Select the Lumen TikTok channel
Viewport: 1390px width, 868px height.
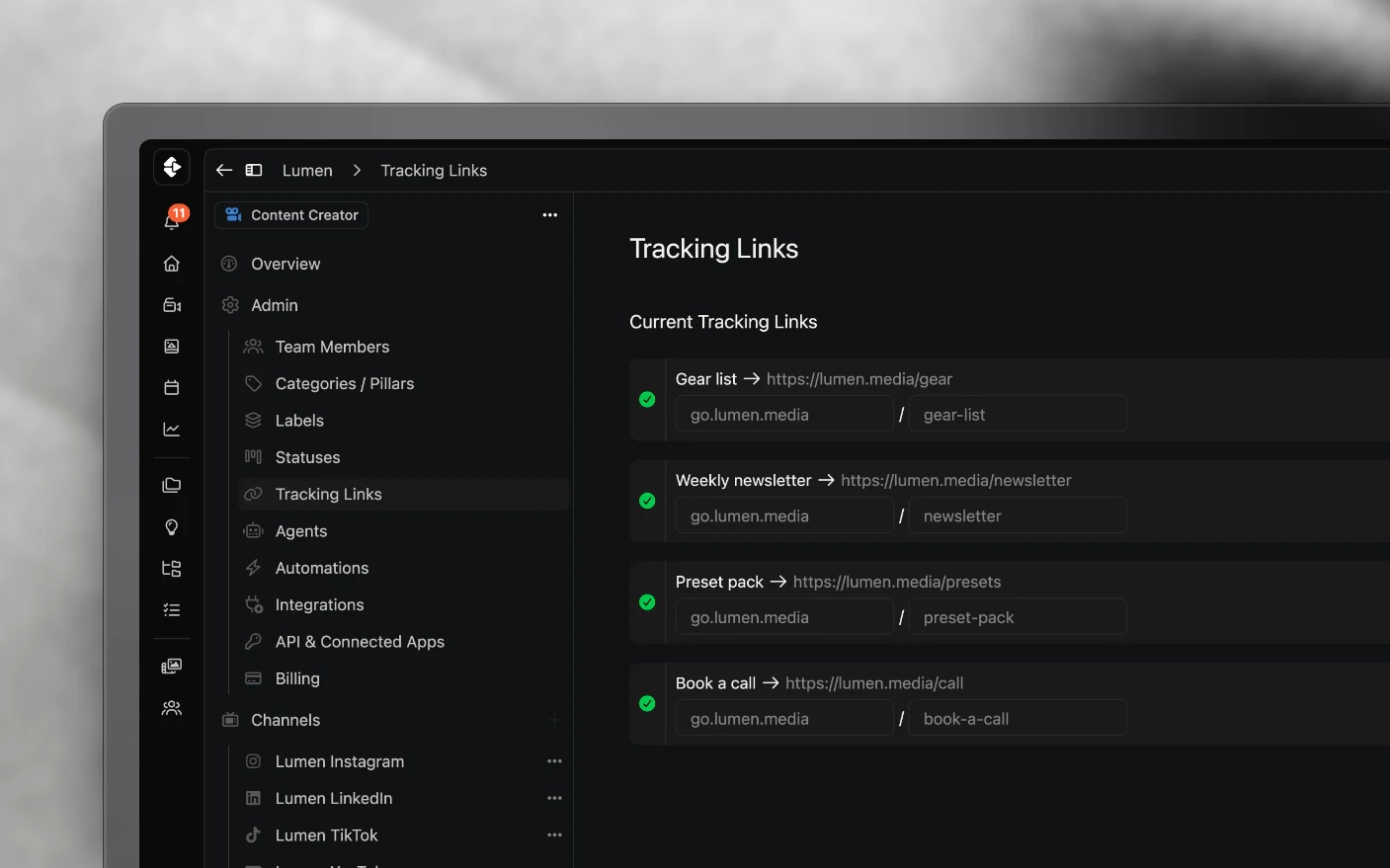click(326, 835)
